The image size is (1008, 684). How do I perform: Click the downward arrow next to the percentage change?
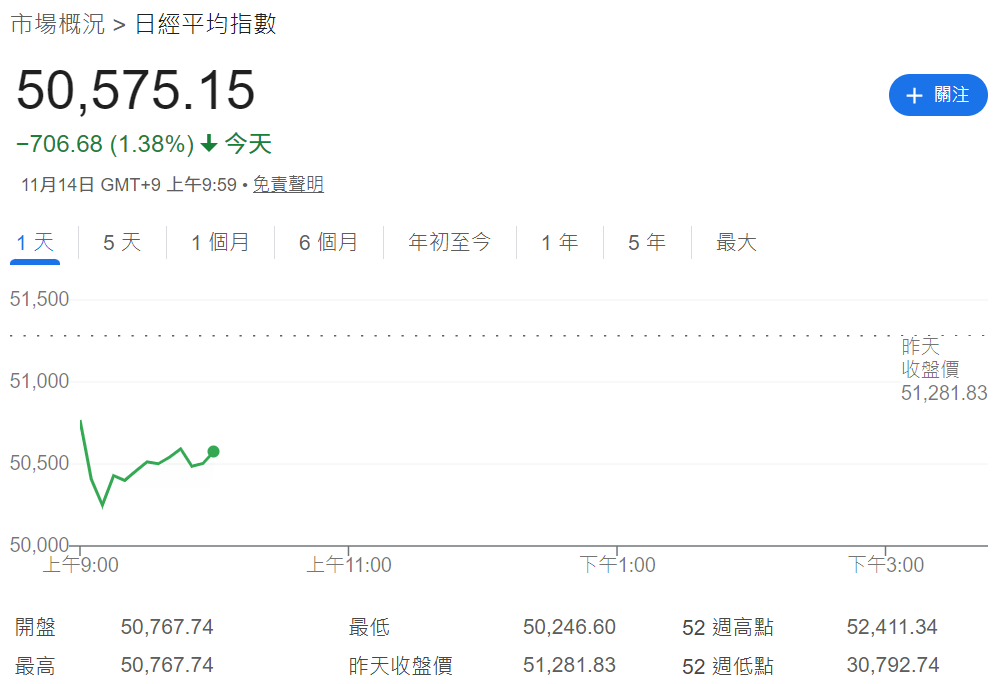pyautogui.click(x=207, y=144)
